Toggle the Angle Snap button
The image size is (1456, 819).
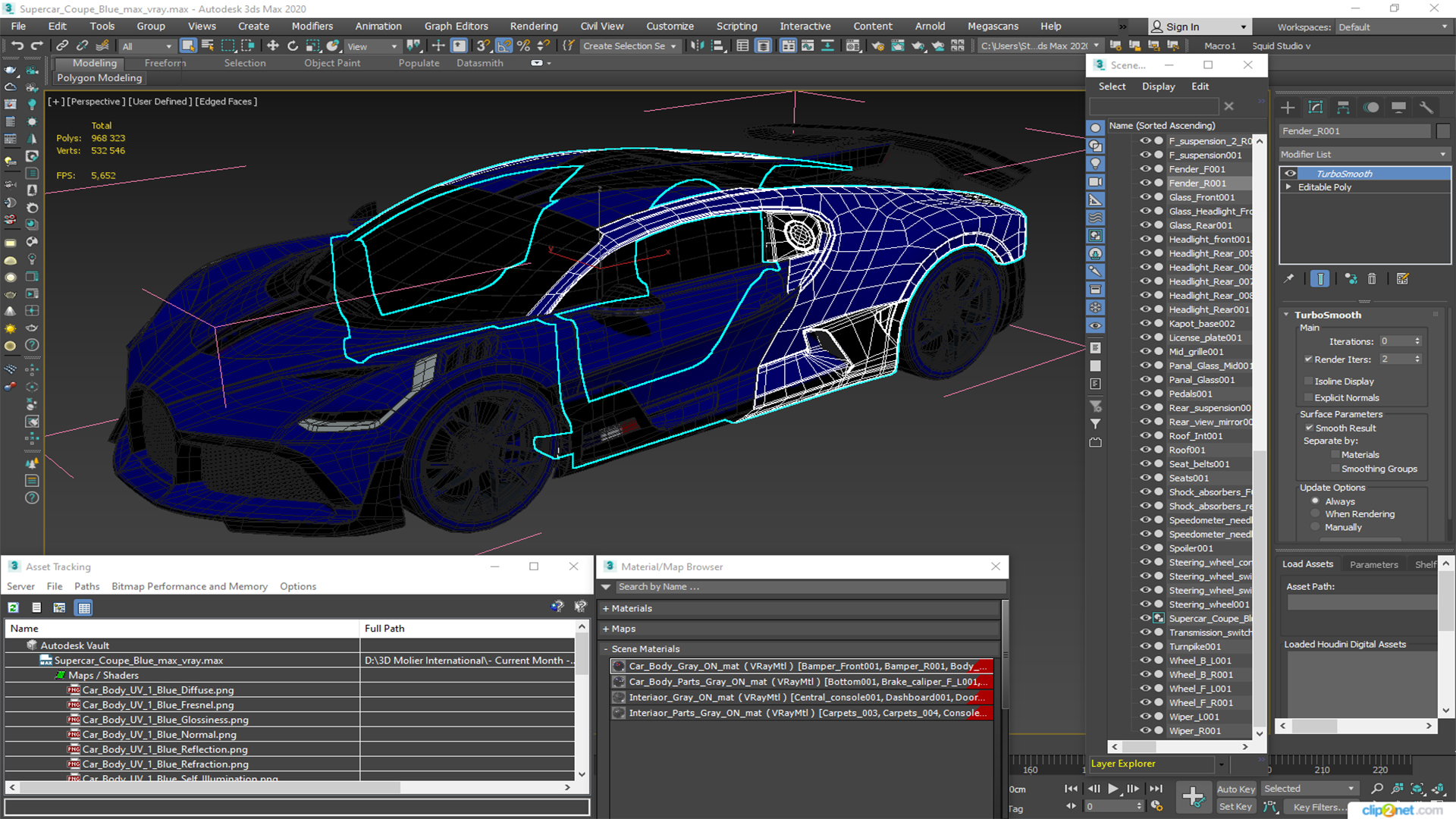click(504, 45)
